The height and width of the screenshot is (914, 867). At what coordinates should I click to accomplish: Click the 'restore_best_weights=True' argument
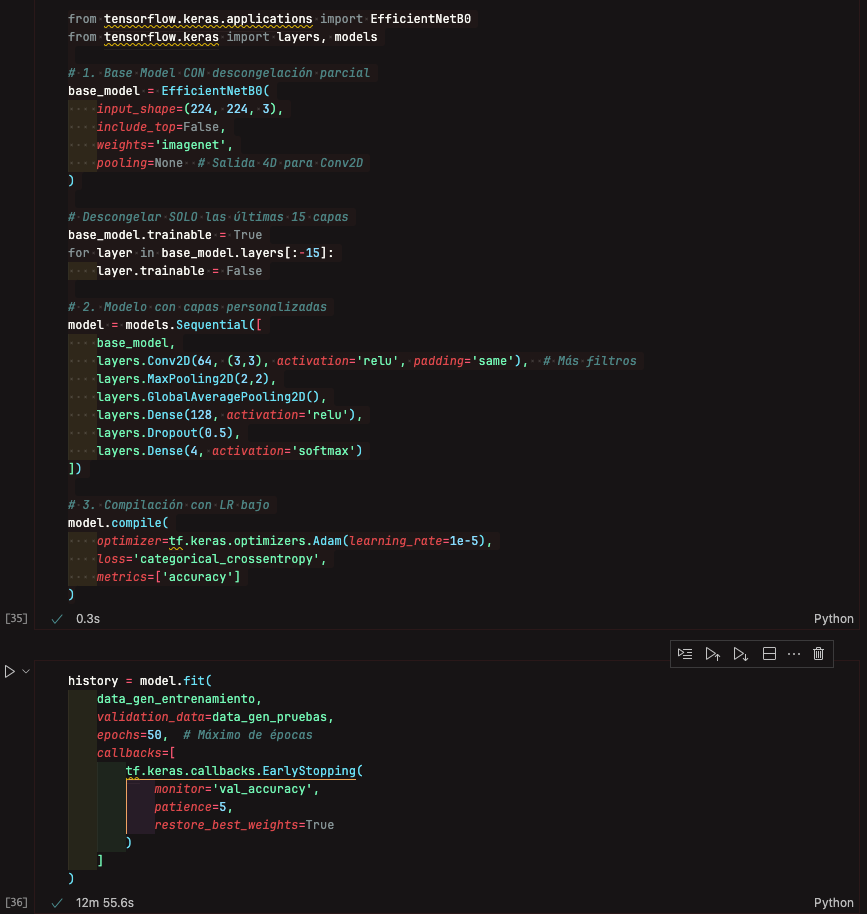[x=244, y=825]
